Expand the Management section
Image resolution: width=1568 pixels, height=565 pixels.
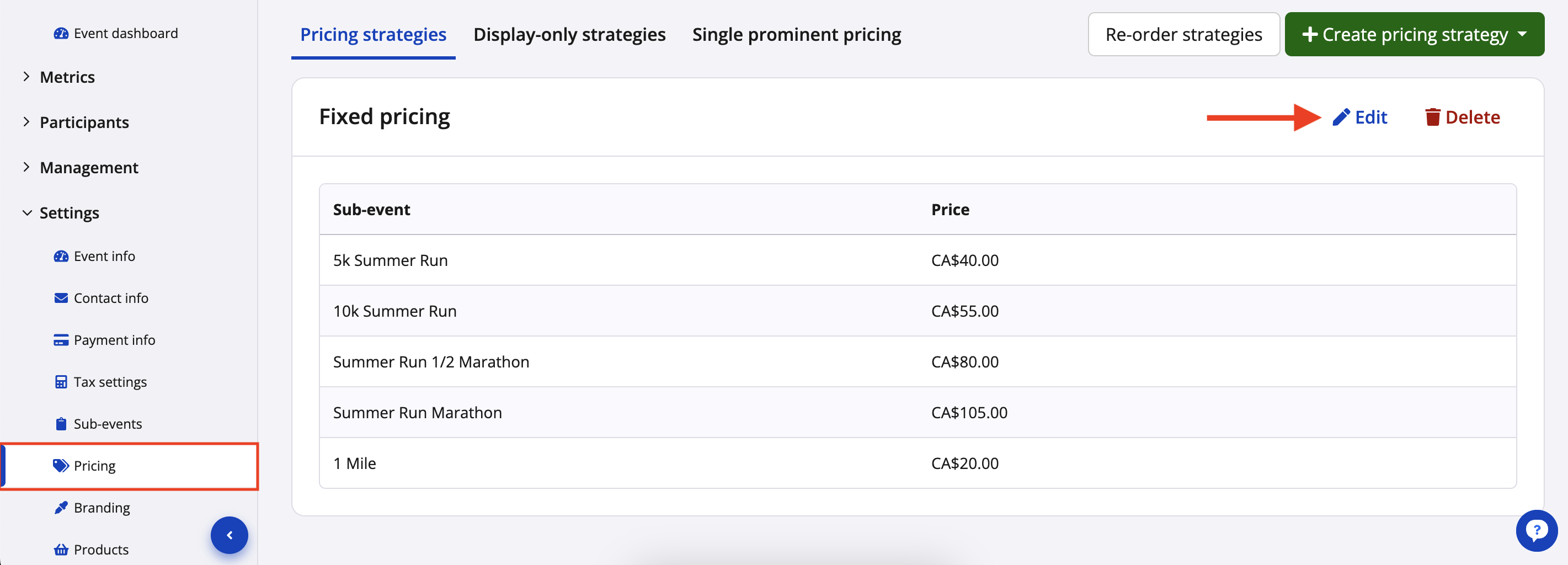89,167
